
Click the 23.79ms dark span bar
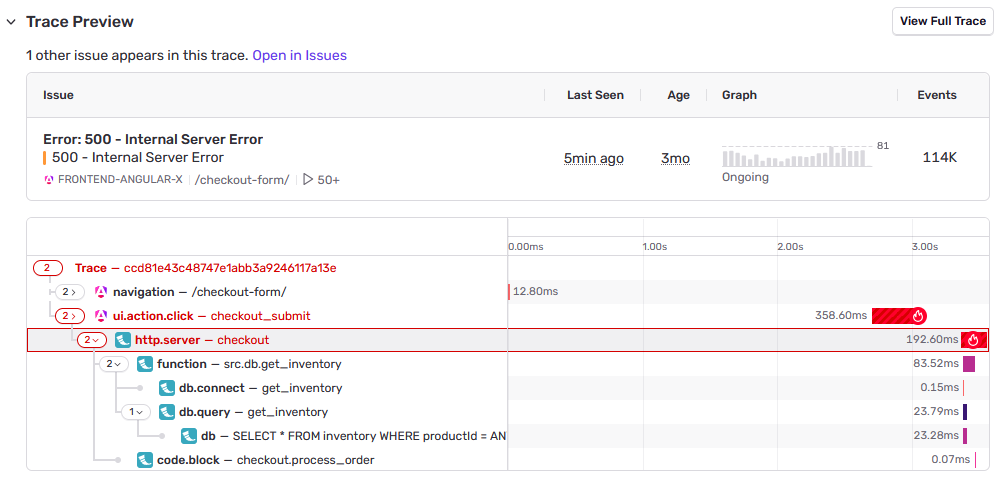point(965,412)
